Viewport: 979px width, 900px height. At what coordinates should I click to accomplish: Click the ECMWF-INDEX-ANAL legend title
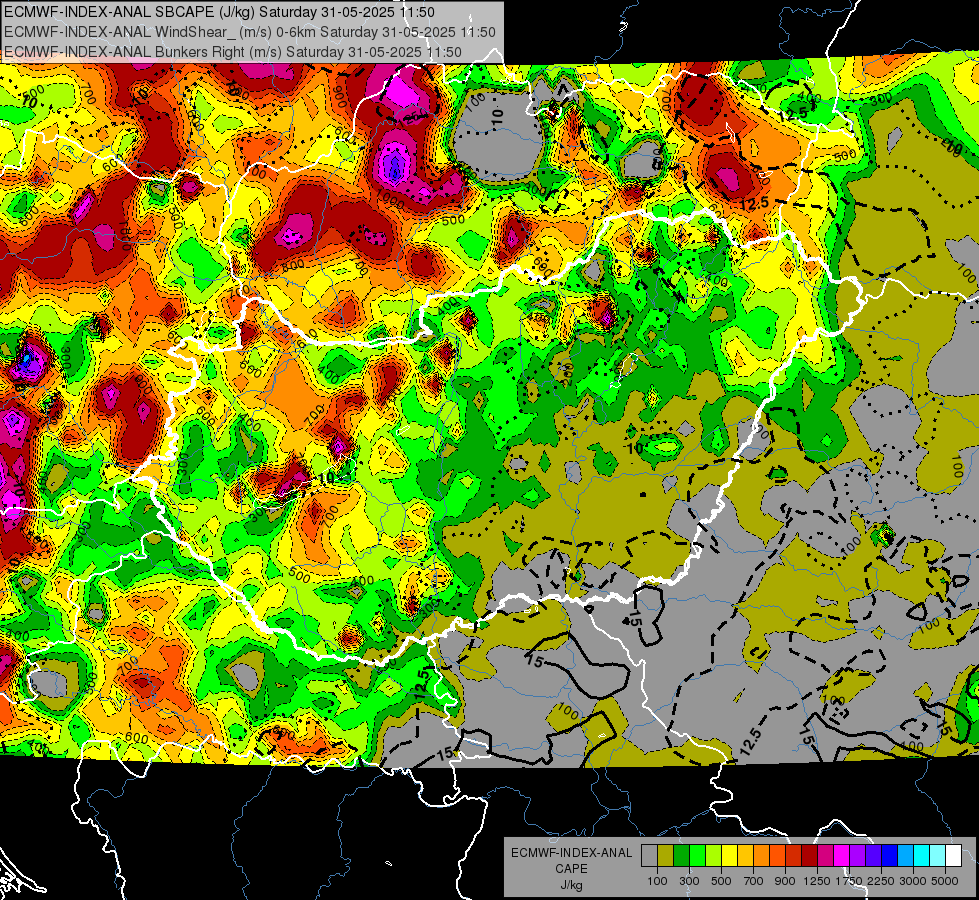click(571, 853)
